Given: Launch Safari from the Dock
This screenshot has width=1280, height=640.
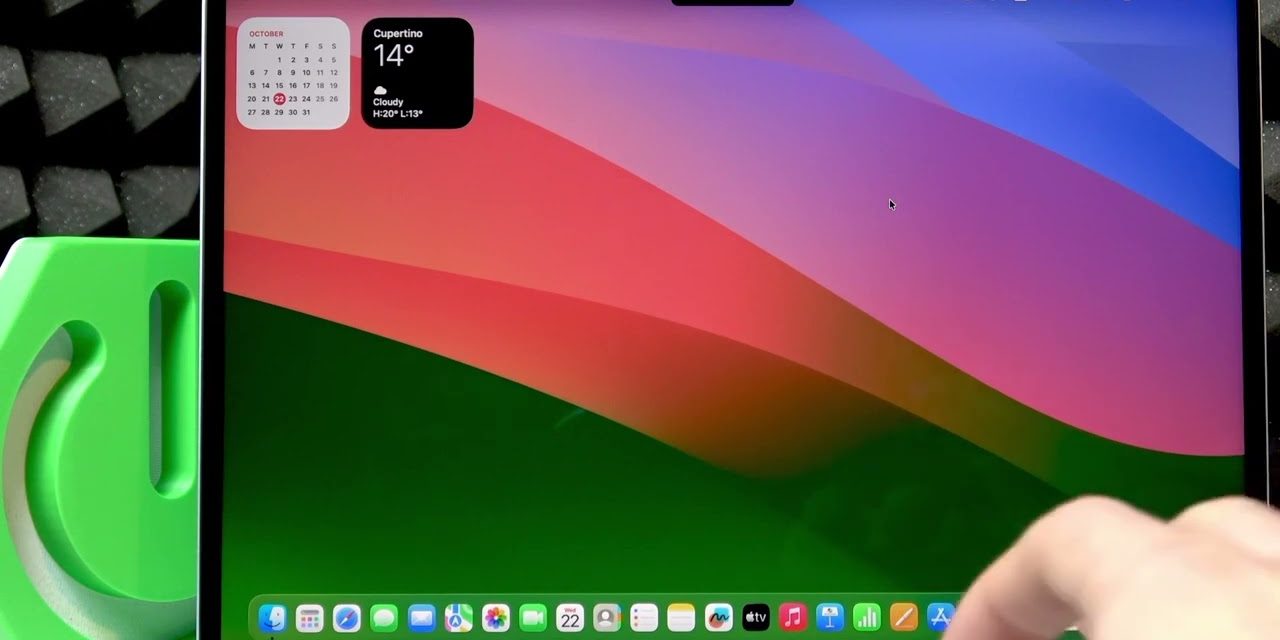Looking at the screenshot, I should (346, 618).
